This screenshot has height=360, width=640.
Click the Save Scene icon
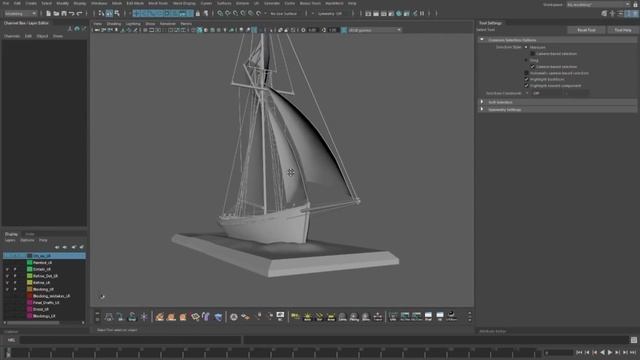click(64, 13)
